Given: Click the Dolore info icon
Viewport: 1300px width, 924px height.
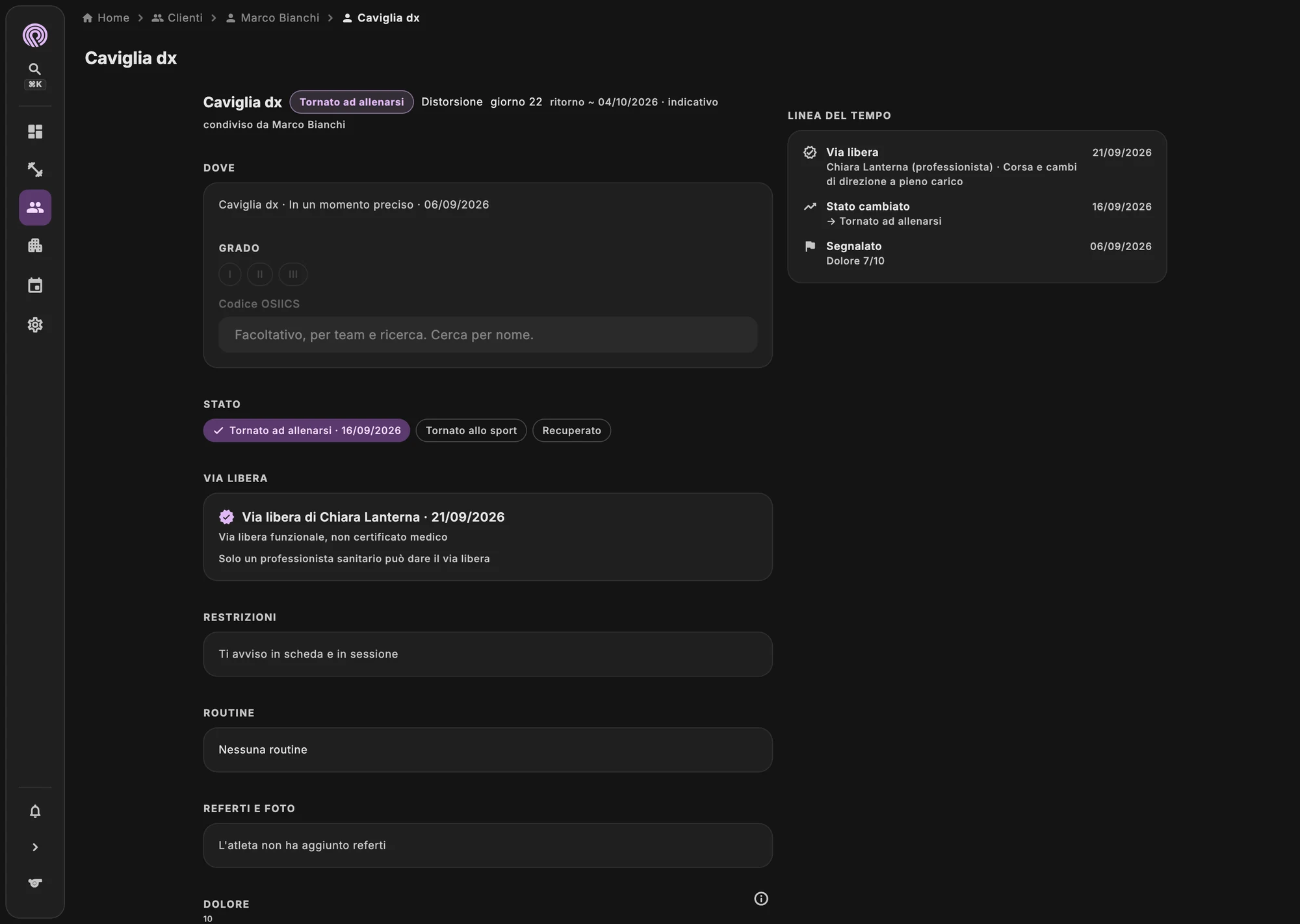Looking at the screenshot, I should [761, 899].
